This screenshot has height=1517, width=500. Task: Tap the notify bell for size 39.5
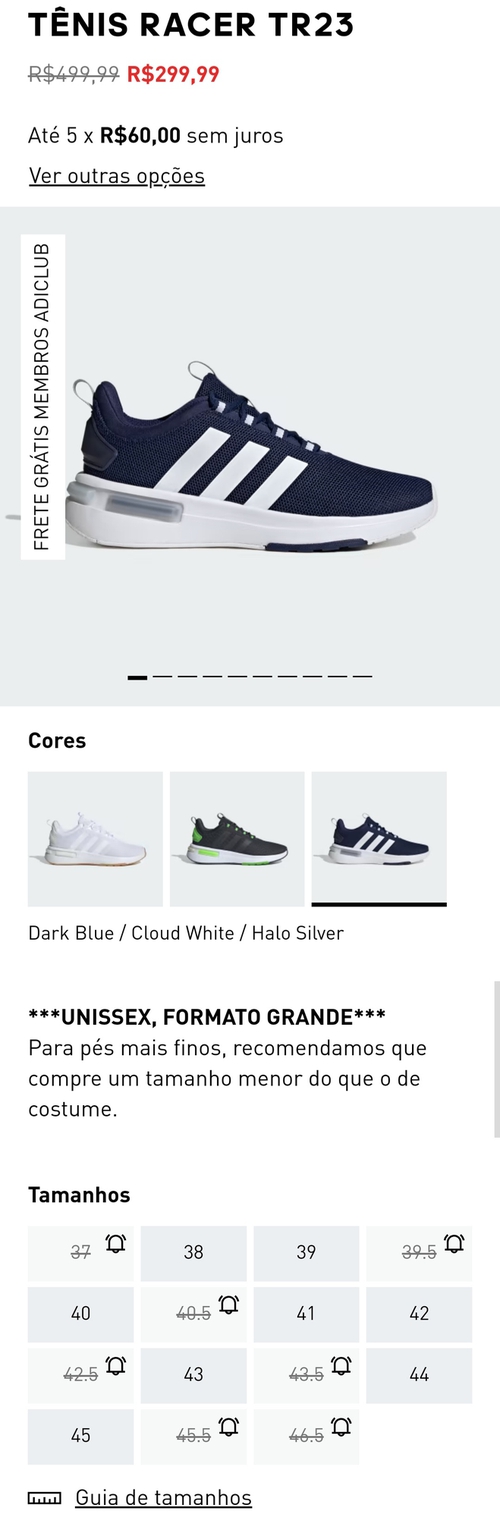(454, 1244)
